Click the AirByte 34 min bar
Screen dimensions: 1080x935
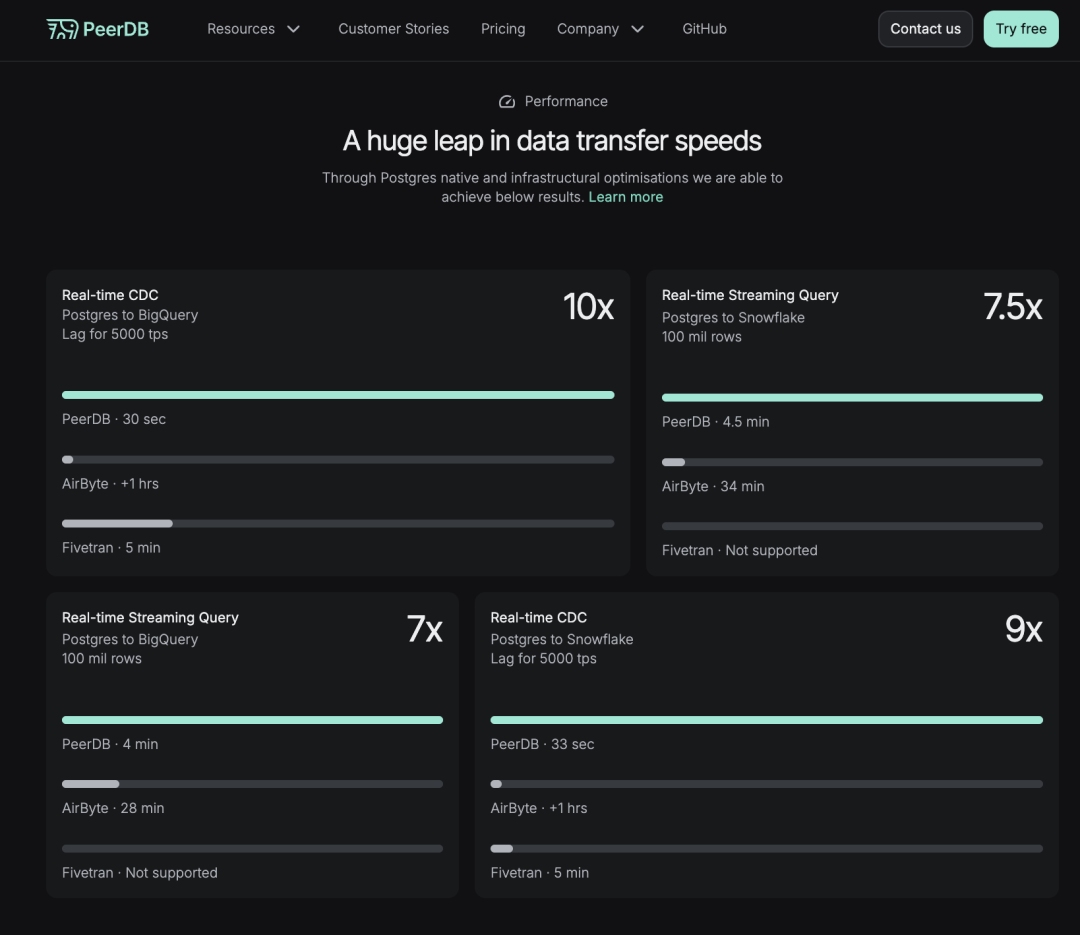click(852, 462)
